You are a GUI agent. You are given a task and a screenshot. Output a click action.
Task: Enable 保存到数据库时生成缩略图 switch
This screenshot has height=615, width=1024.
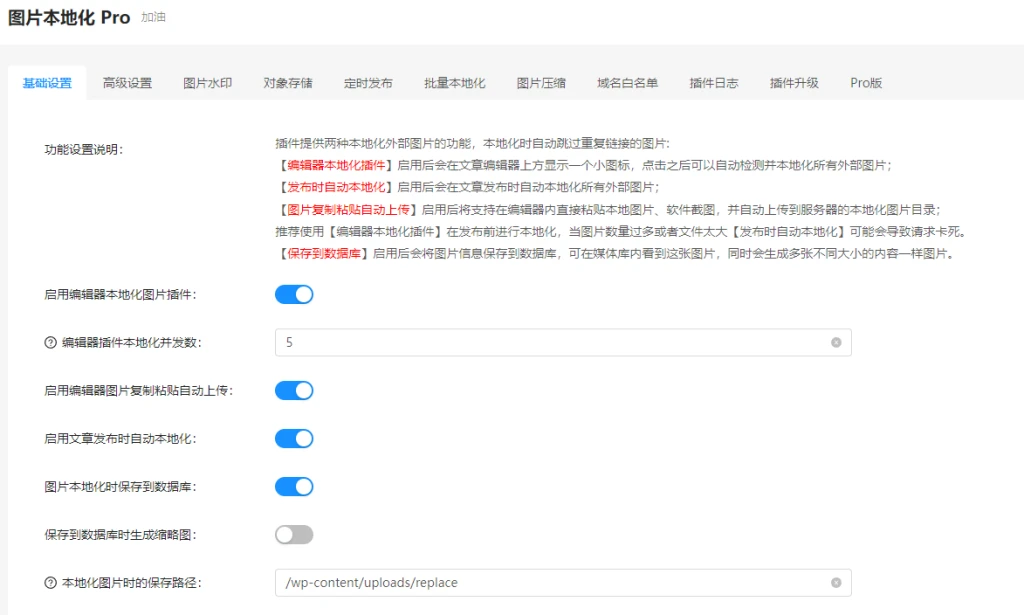tap(294, 535)
